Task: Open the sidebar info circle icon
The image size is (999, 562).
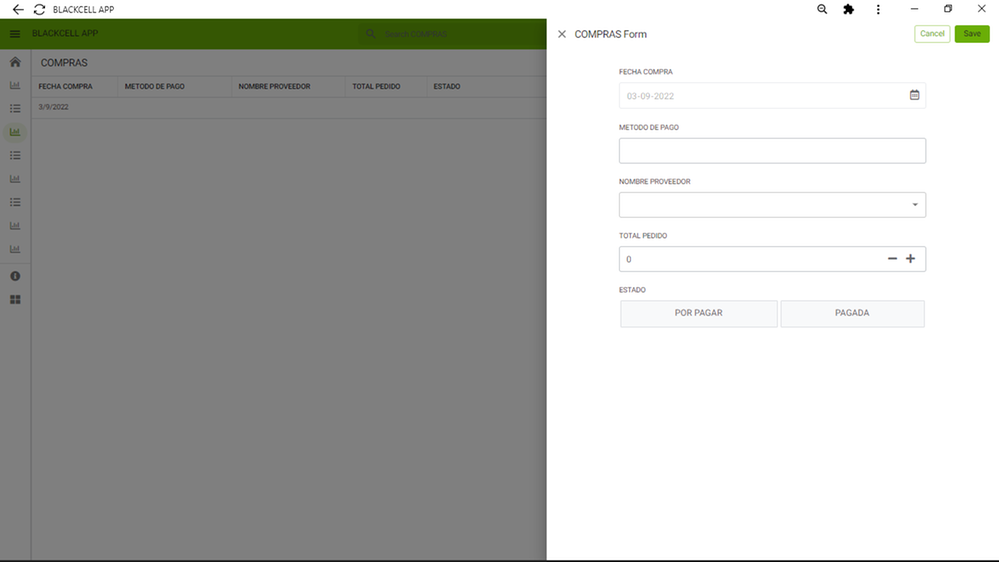Action: (15, 276)
